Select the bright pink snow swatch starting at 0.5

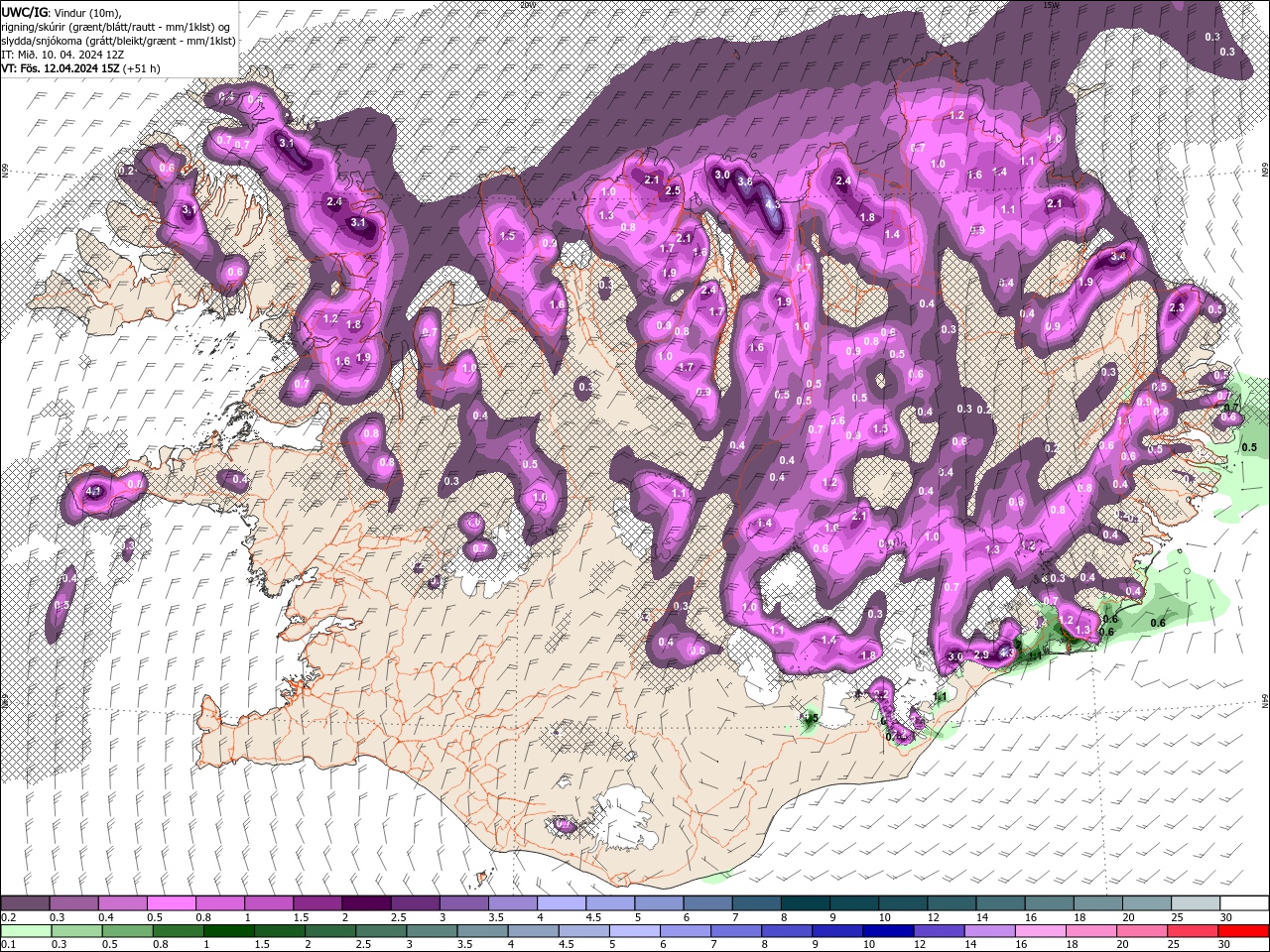pos(172,903)
